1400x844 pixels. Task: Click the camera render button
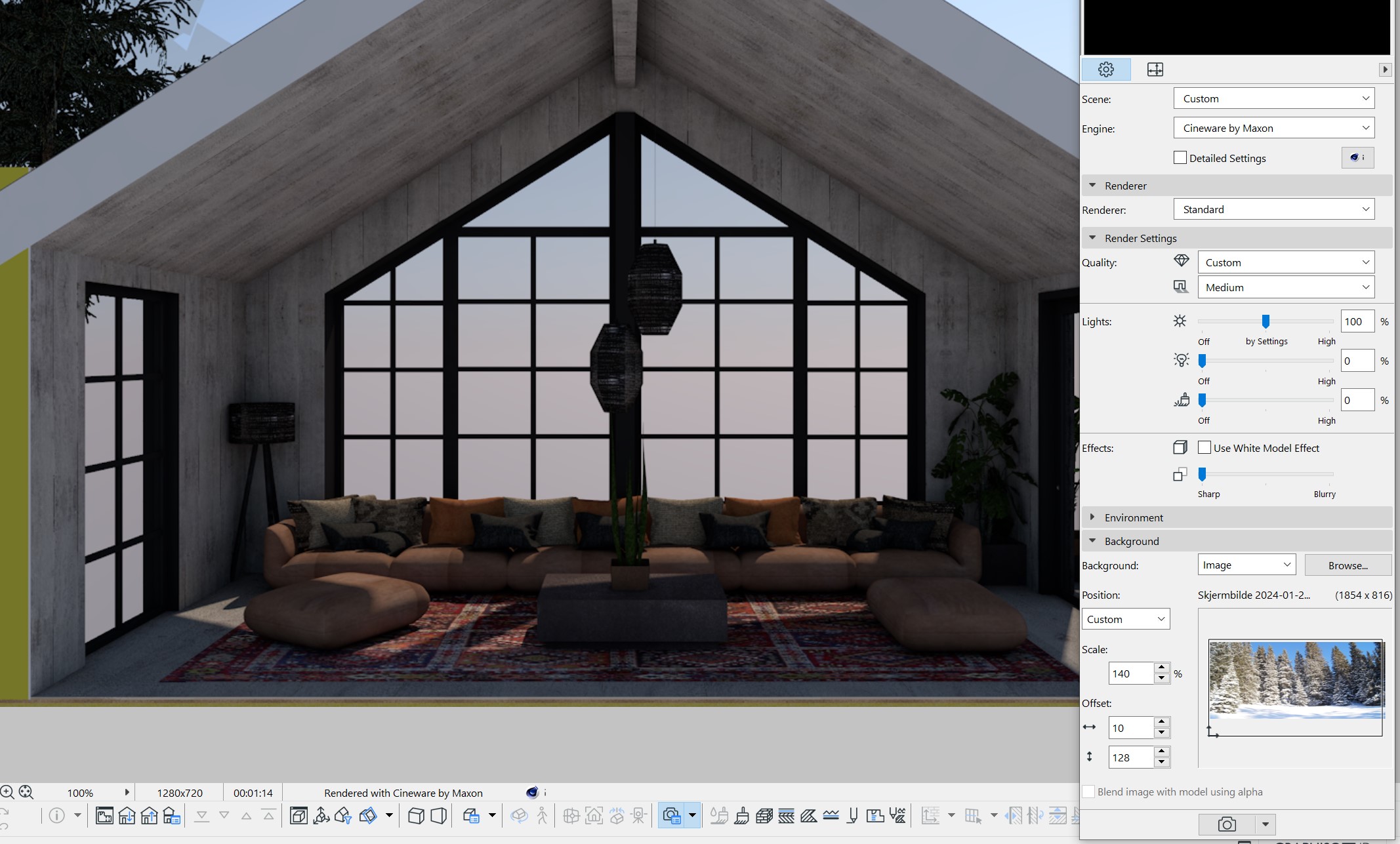click(x=1226, y=824)
